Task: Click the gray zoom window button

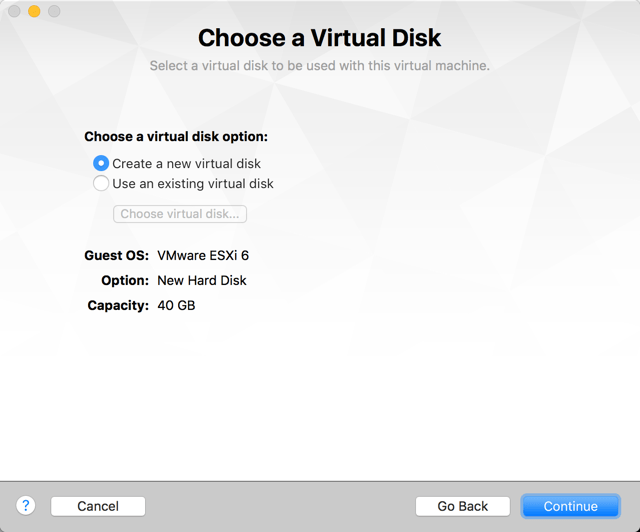Action: (x=54, y=12)
